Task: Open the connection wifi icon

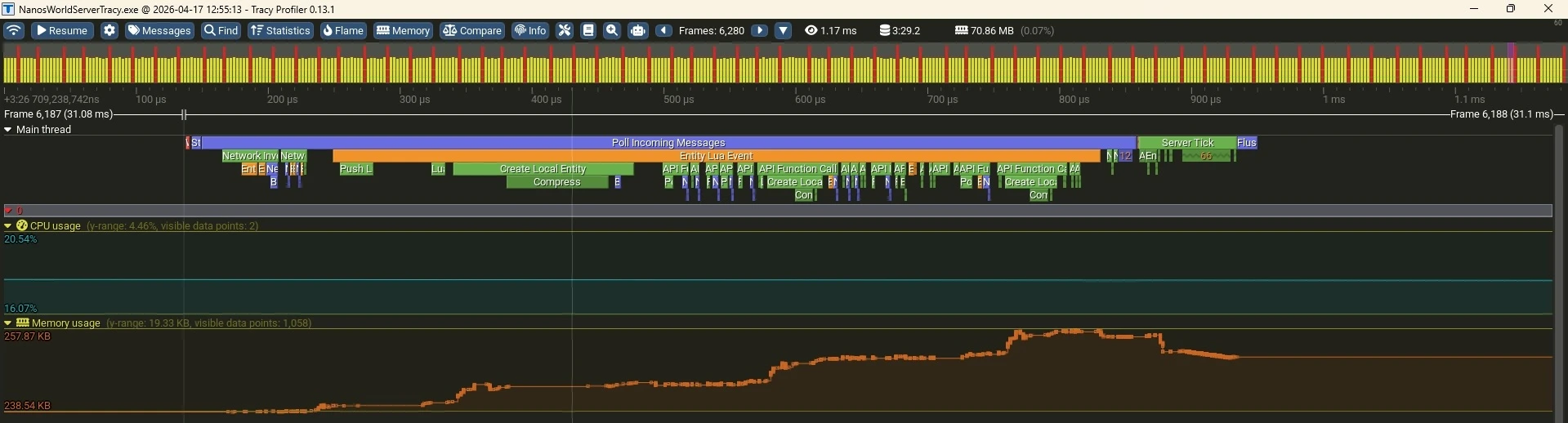Action: [x=14, y=30]
